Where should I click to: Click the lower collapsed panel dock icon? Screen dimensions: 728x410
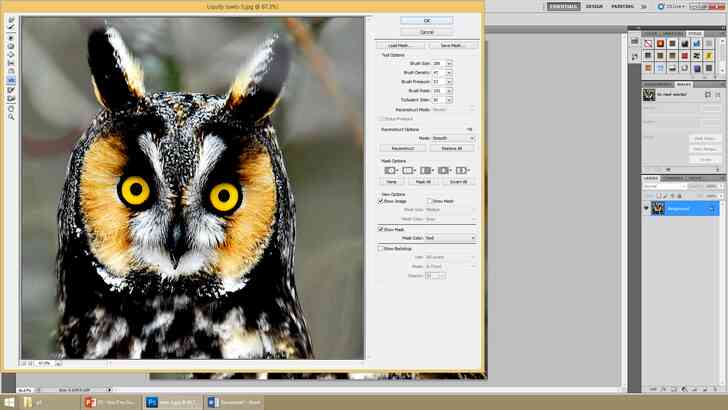click(x=635, y=57)
